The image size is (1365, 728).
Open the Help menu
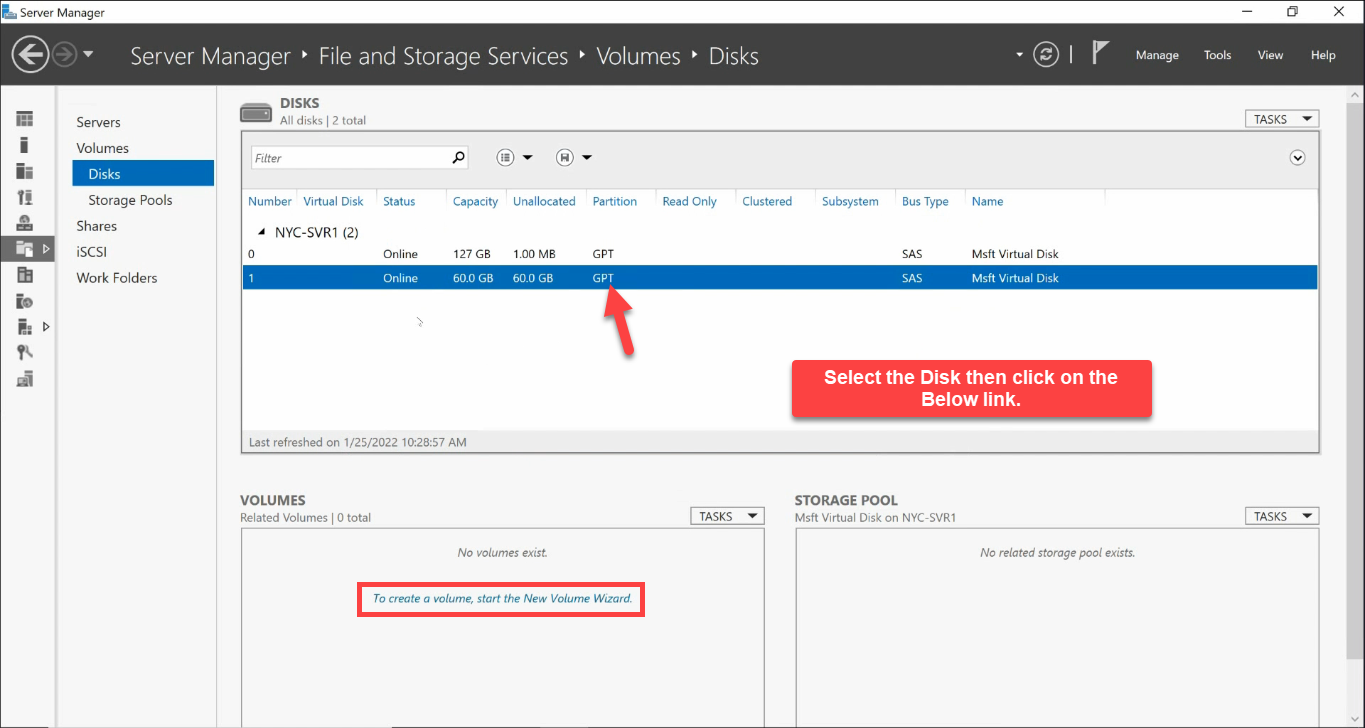[x=1323, y=55]
